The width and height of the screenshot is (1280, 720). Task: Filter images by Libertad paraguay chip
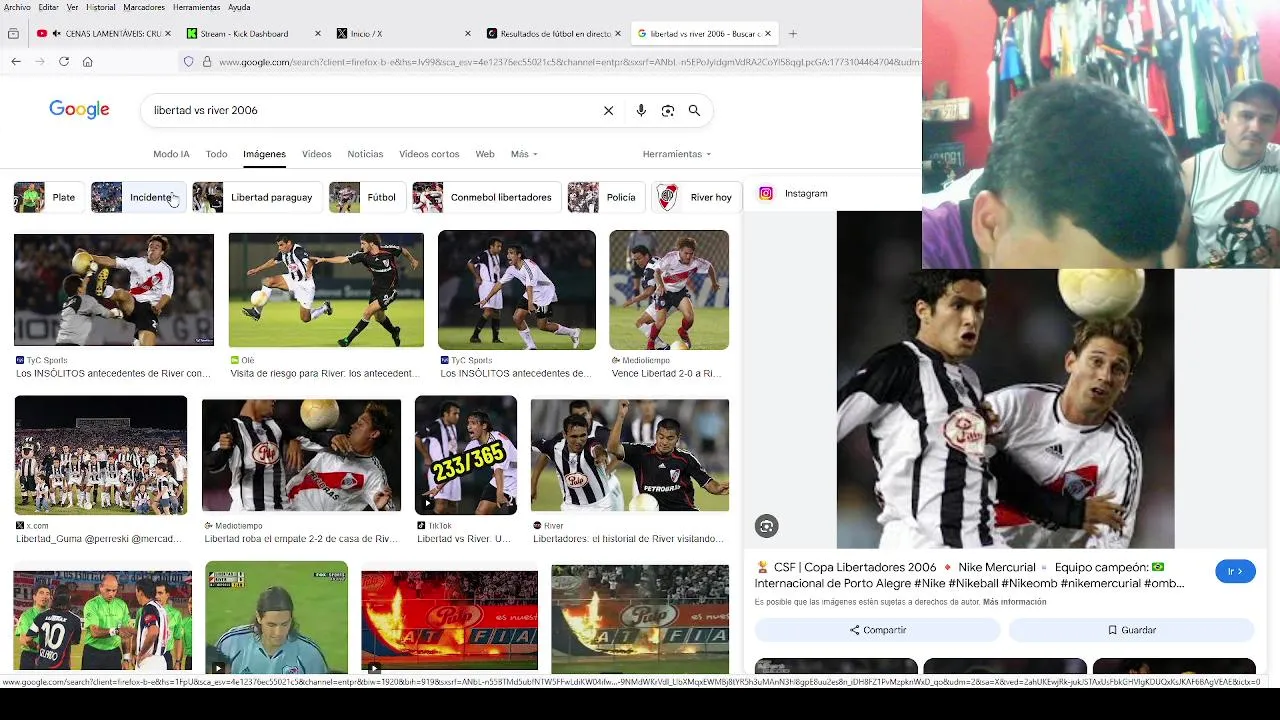point(257,198)
